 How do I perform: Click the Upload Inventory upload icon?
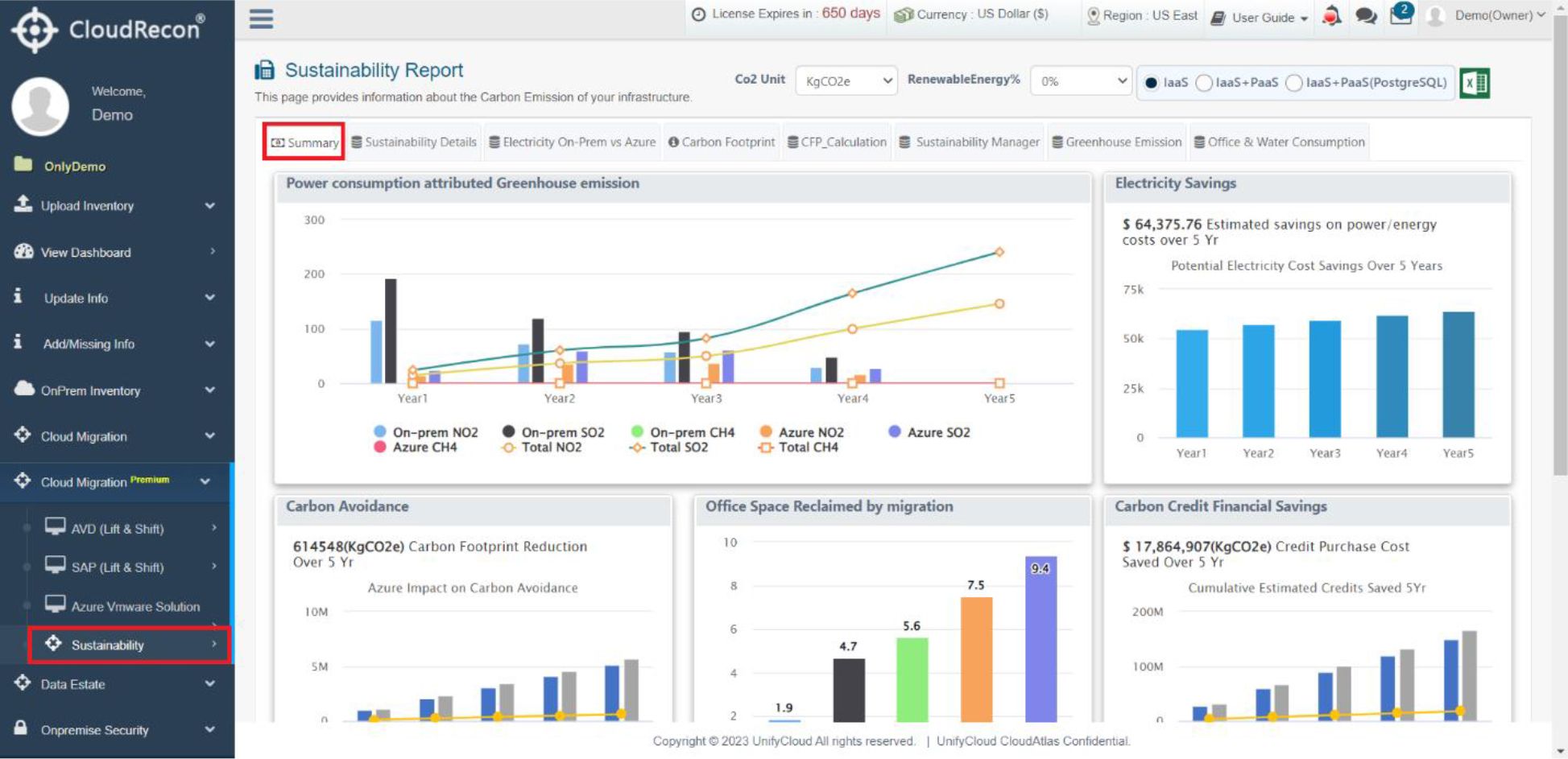pos(23,204)
